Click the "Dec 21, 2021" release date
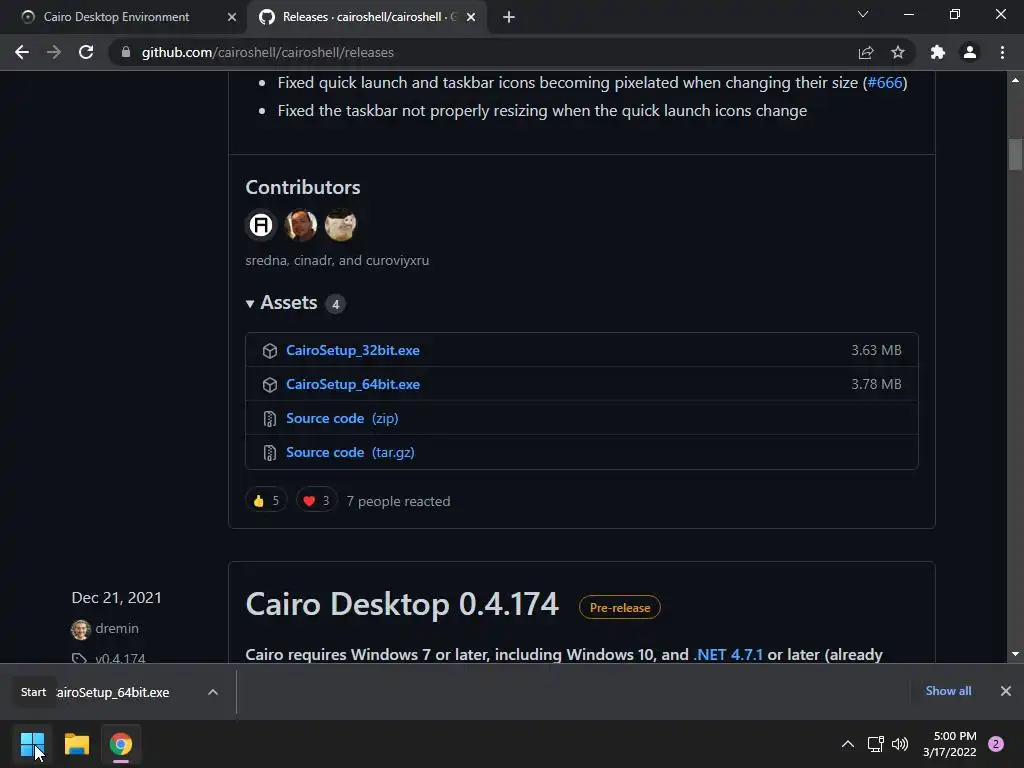 (x=116, y=598)
